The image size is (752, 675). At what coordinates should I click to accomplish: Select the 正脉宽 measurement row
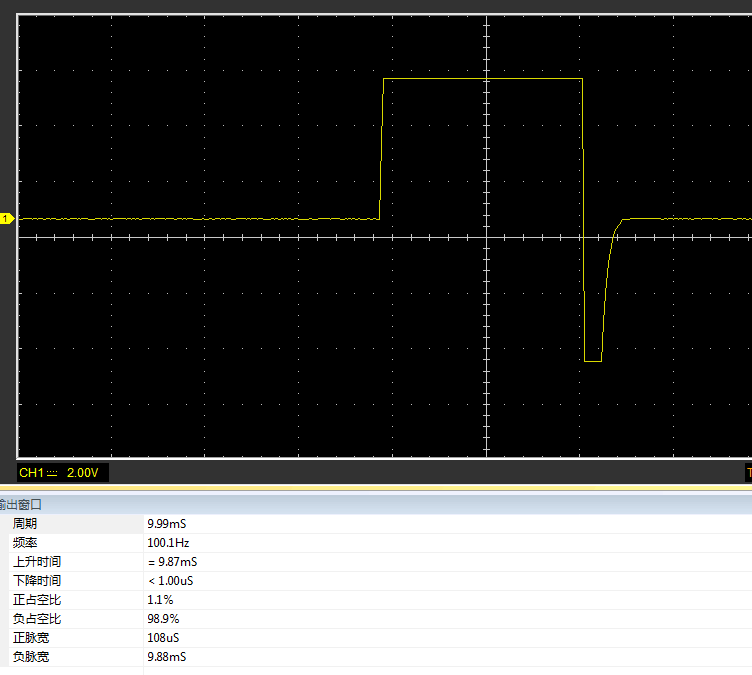30,638
